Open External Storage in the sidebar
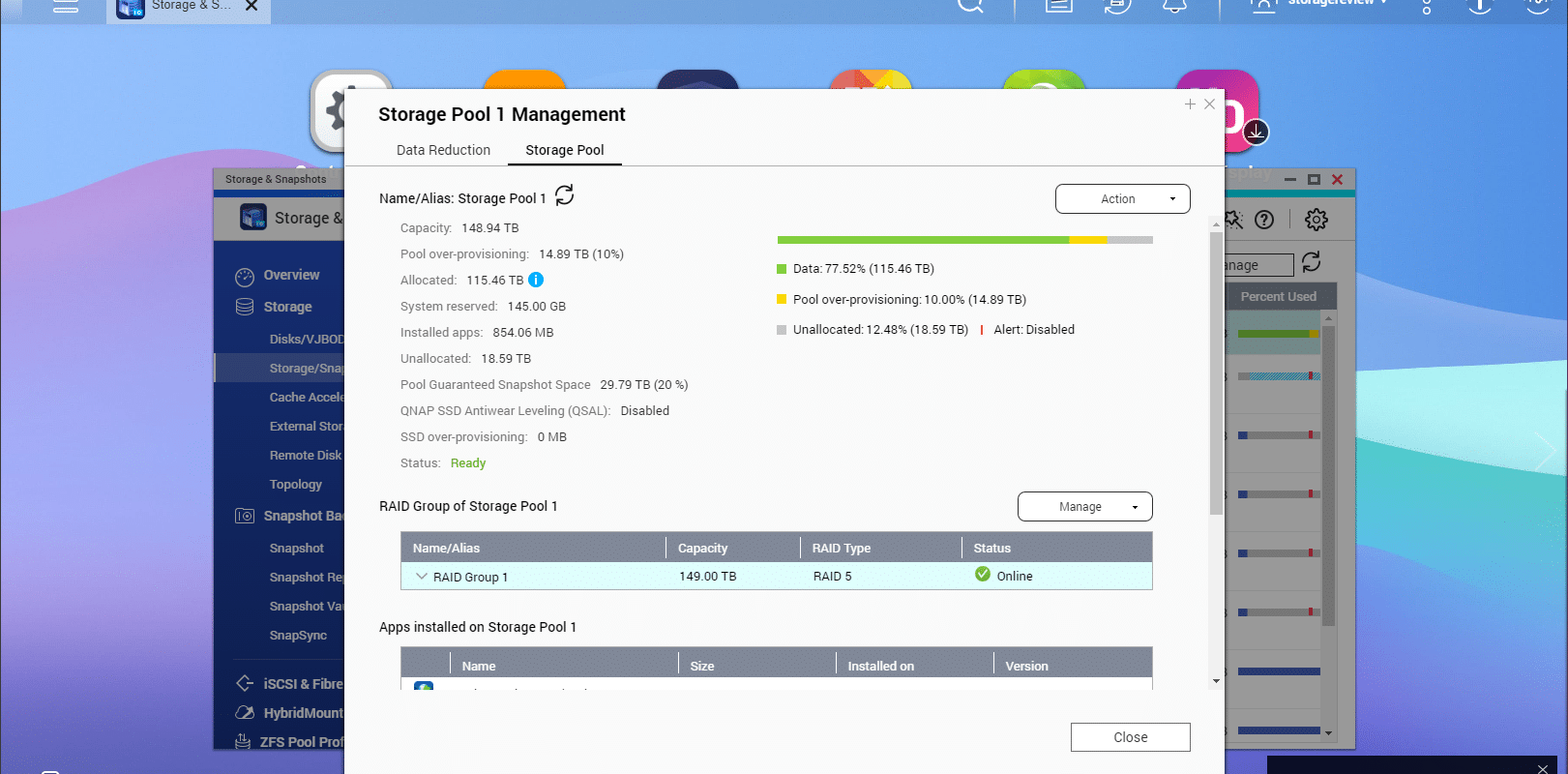The width and height of the screenshot is (1568, 774). [306, 426]
